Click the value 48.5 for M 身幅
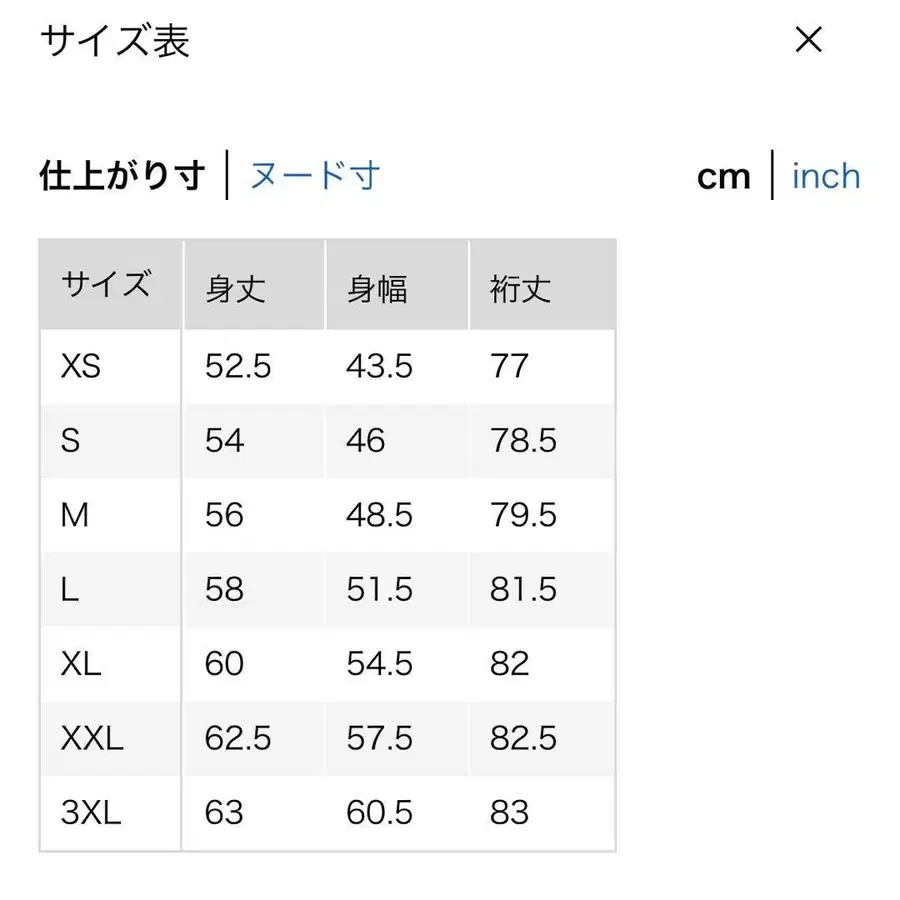This screenshot has height=900, width=900. [381, 515]
